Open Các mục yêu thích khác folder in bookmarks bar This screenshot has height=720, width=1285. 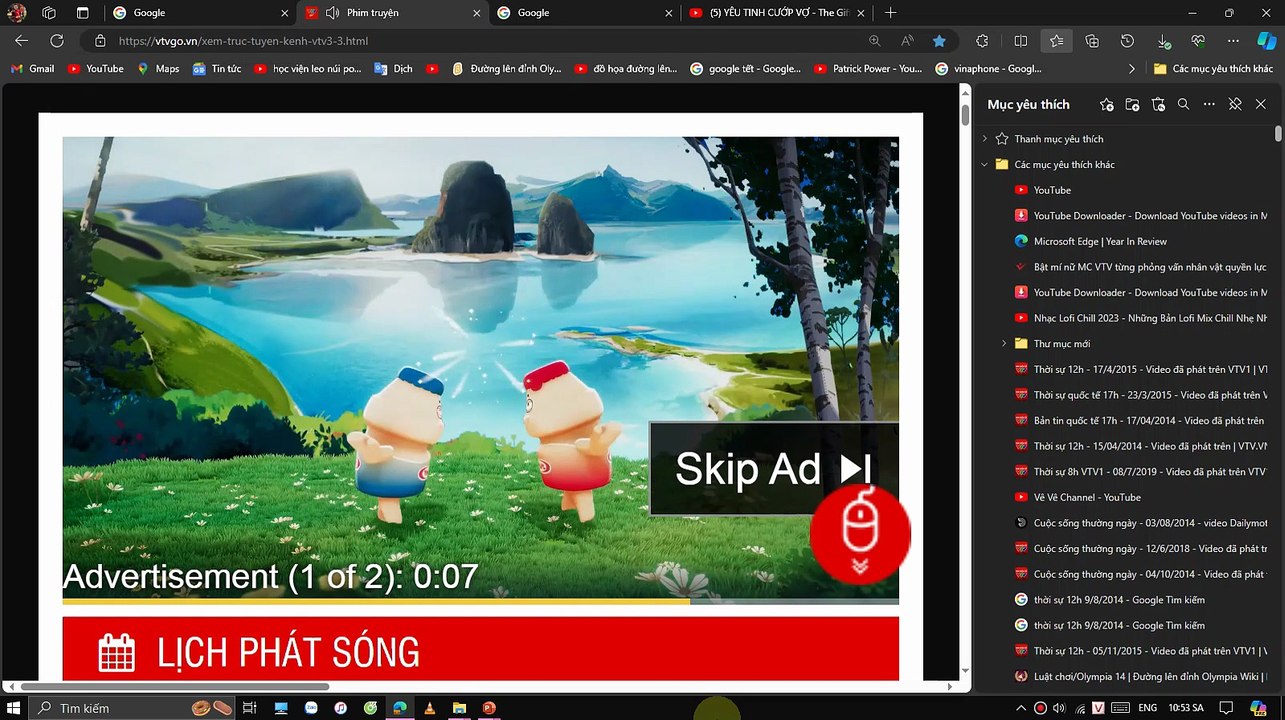(1213, 69)
